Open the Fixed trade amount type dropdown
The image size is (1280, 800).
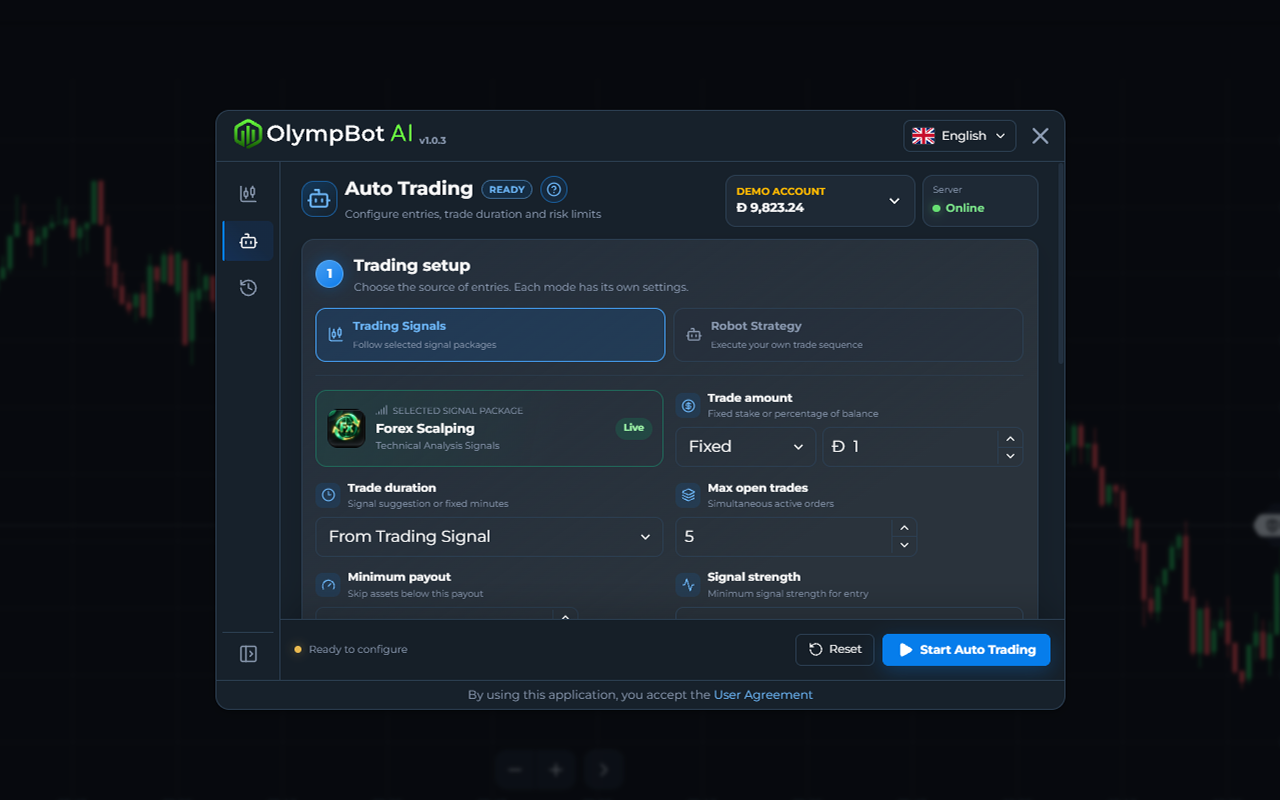tap(746, 447)
